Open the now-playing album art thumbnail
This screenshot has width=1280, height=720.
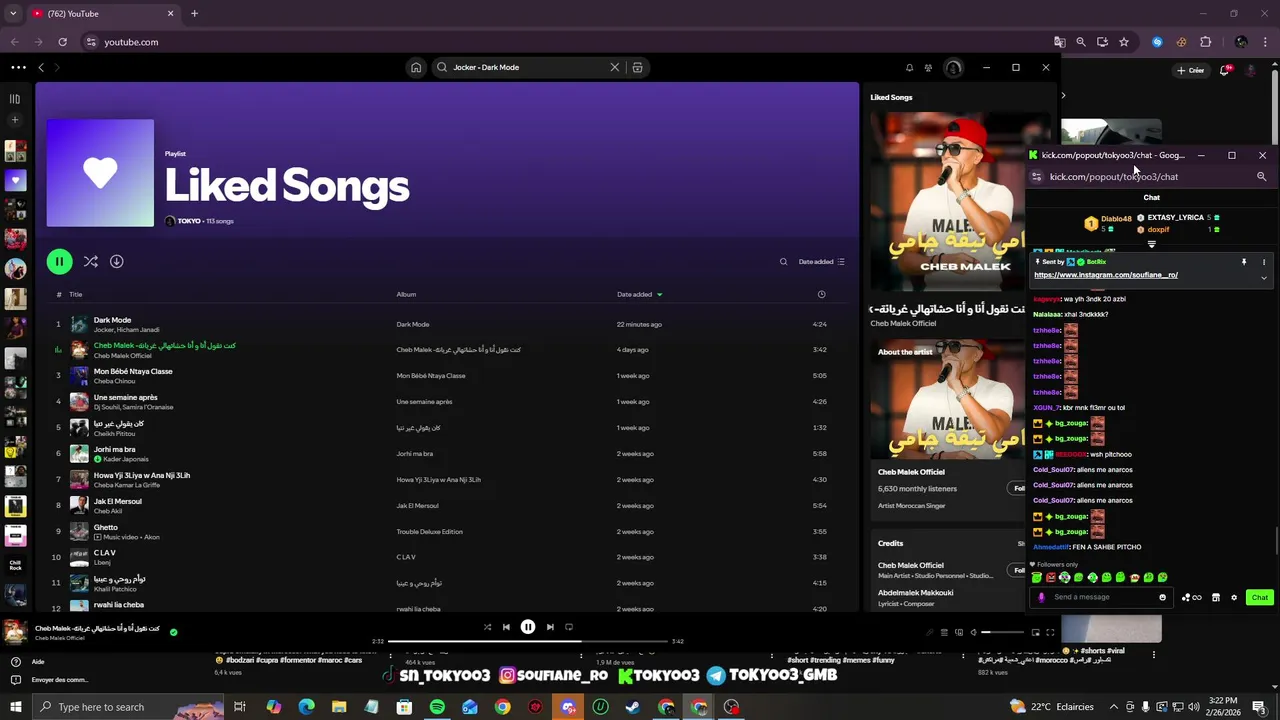click(15, 632)
